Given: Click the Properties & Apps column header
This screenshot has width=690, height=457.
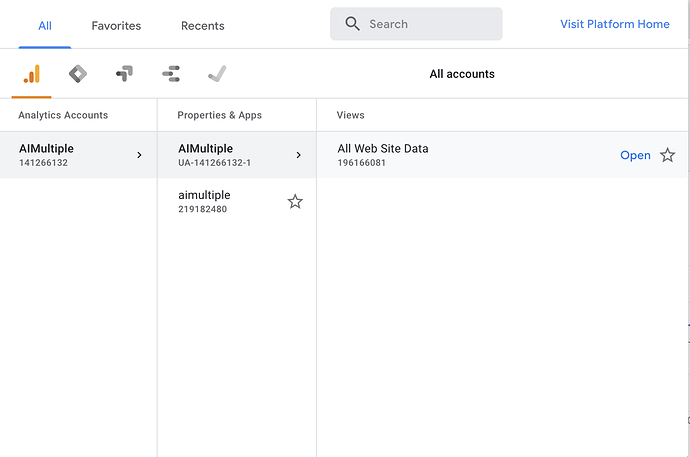Looking at the screenshot, I should [220, 115].
